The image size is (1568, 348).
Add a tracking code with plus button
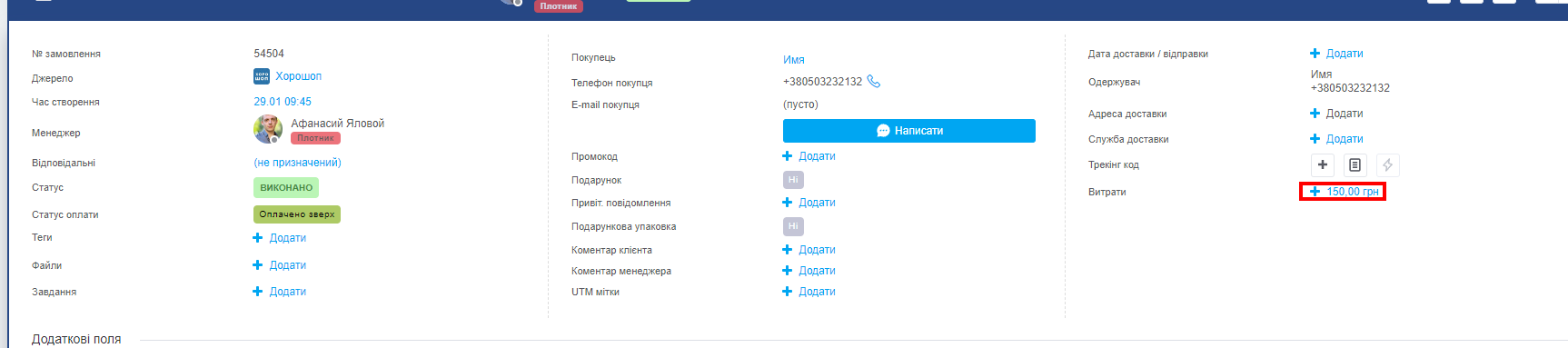coord(1323,164)
